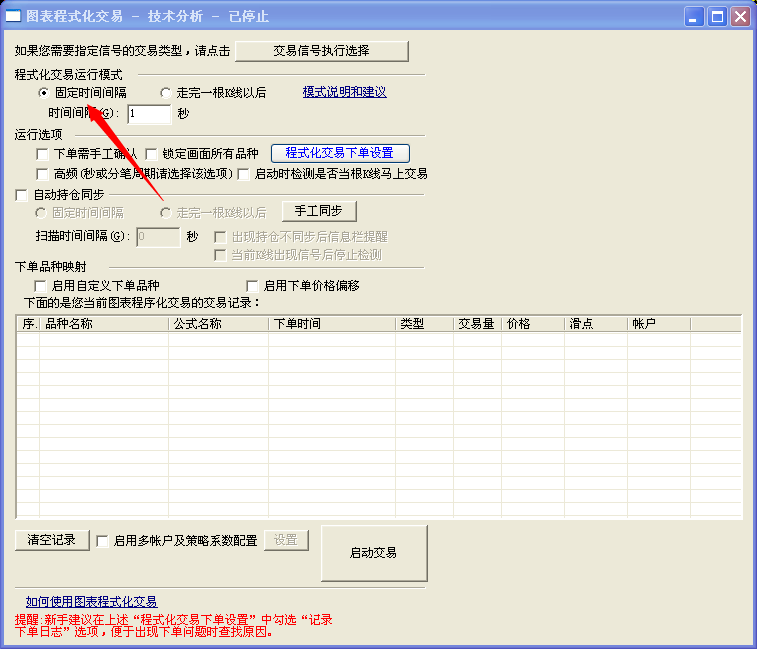Select 走完一根K线以后 run mode radio
The width and height of the screenshot is (757, 649).
click(166, 93)
